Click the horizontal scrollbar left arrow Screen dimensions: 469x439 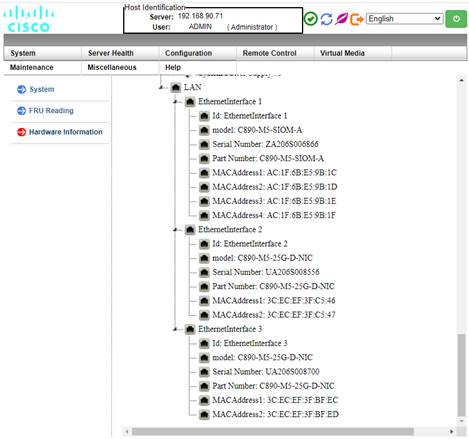(x=127, y=432)
